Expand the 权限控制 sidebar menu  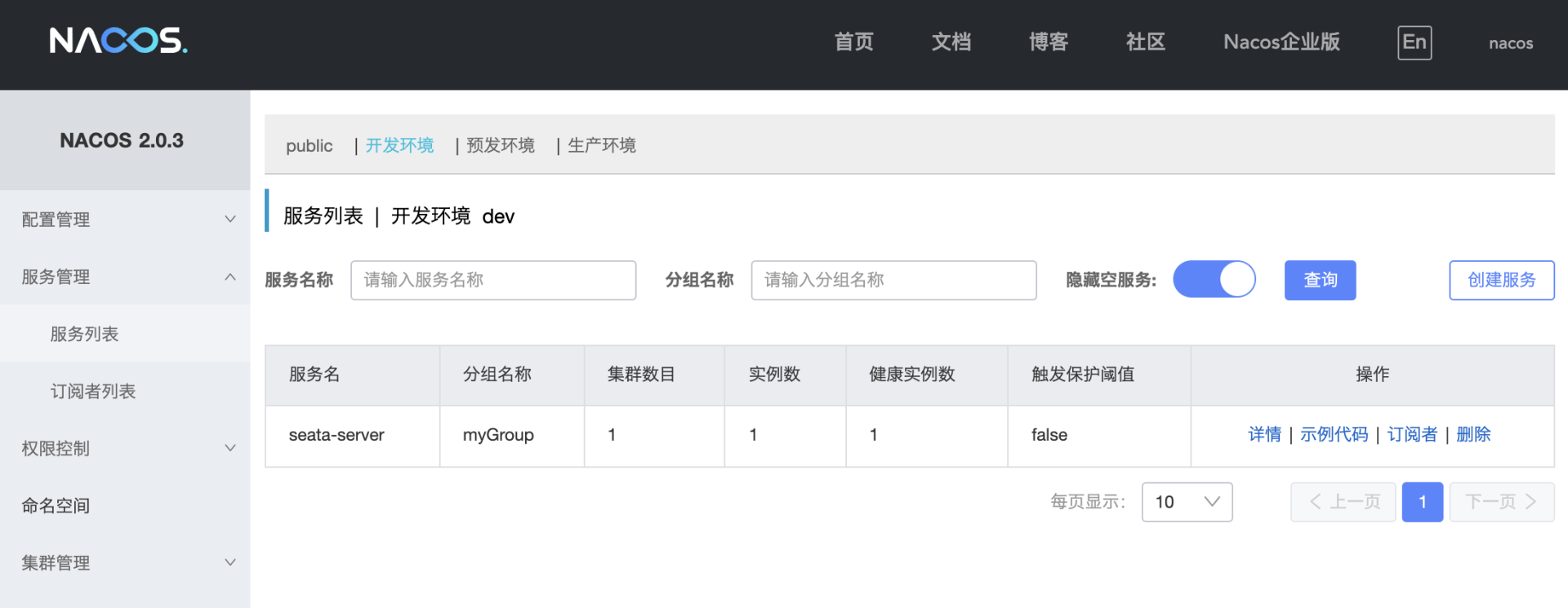click(125, 448)
